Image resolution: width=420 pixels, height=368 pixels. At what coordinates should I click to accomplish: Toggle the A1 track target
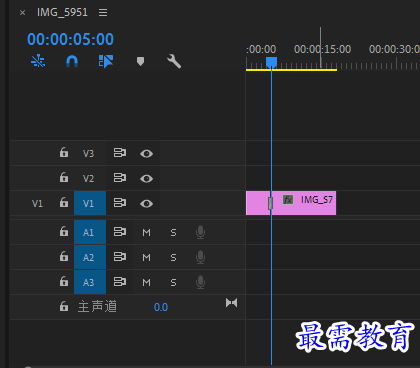pos(90,232)
